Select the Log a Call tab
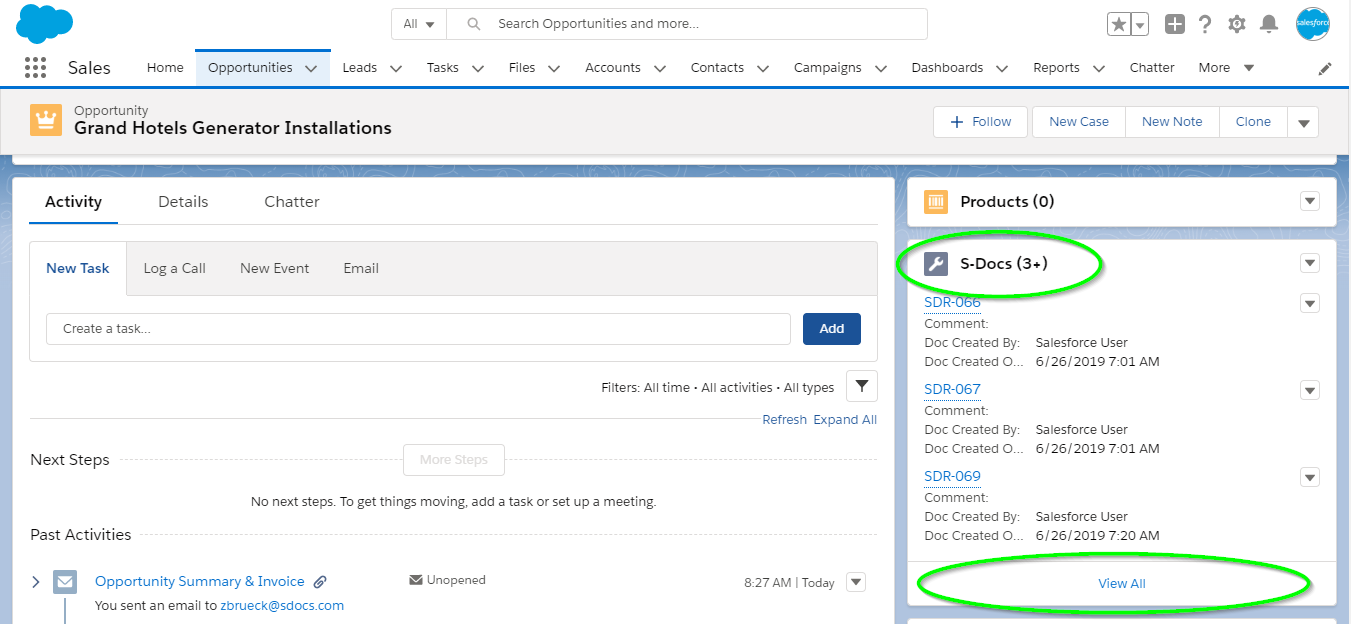This screenshot has width=1351, height=624. pos(175,268)
